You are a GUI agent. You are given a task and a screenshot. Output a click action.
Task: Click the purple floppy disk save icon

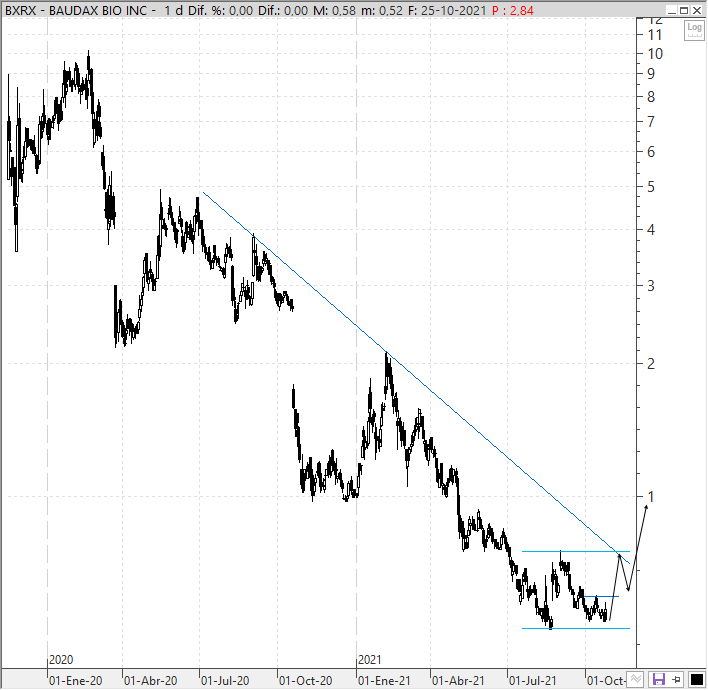[658, 679]
